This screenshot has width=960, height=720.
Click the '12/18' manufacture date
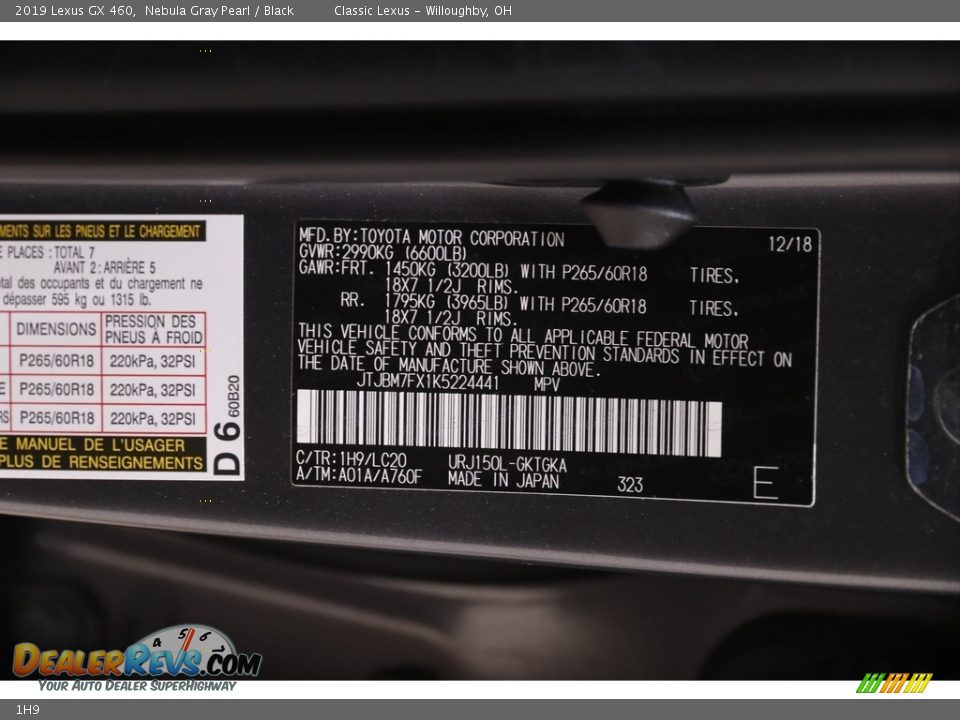[x=790, y=244]
